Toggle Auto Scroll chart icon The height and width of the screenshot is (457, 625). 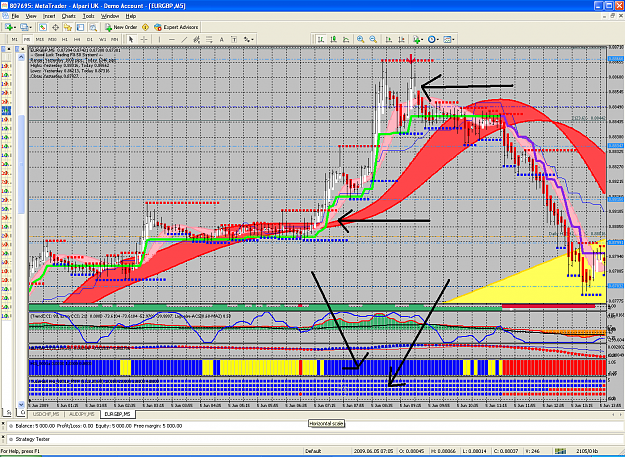coord(389,39)
